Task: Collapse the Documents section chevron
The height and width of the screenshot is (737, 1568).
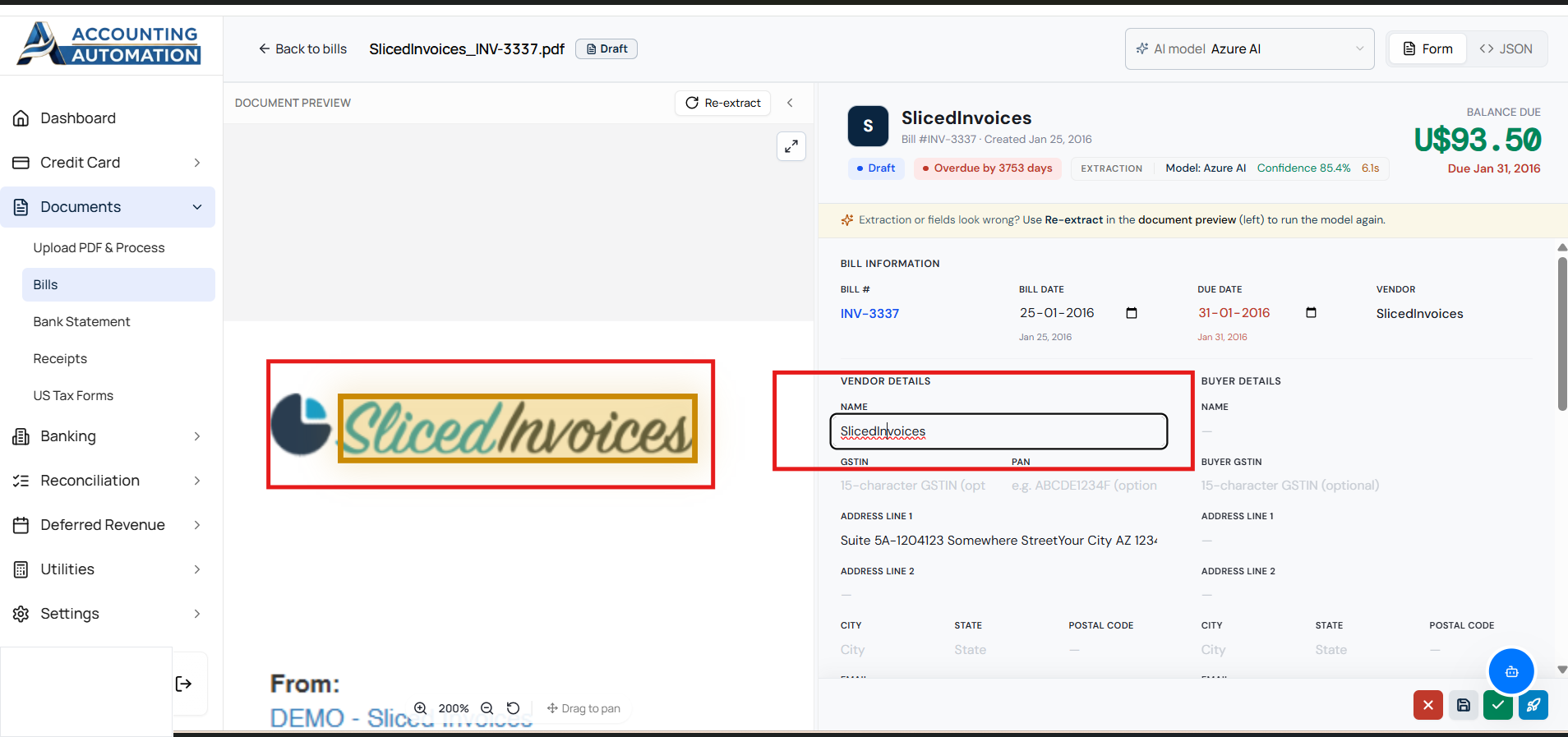Action: pyautogui.click(x=197, y=207)
